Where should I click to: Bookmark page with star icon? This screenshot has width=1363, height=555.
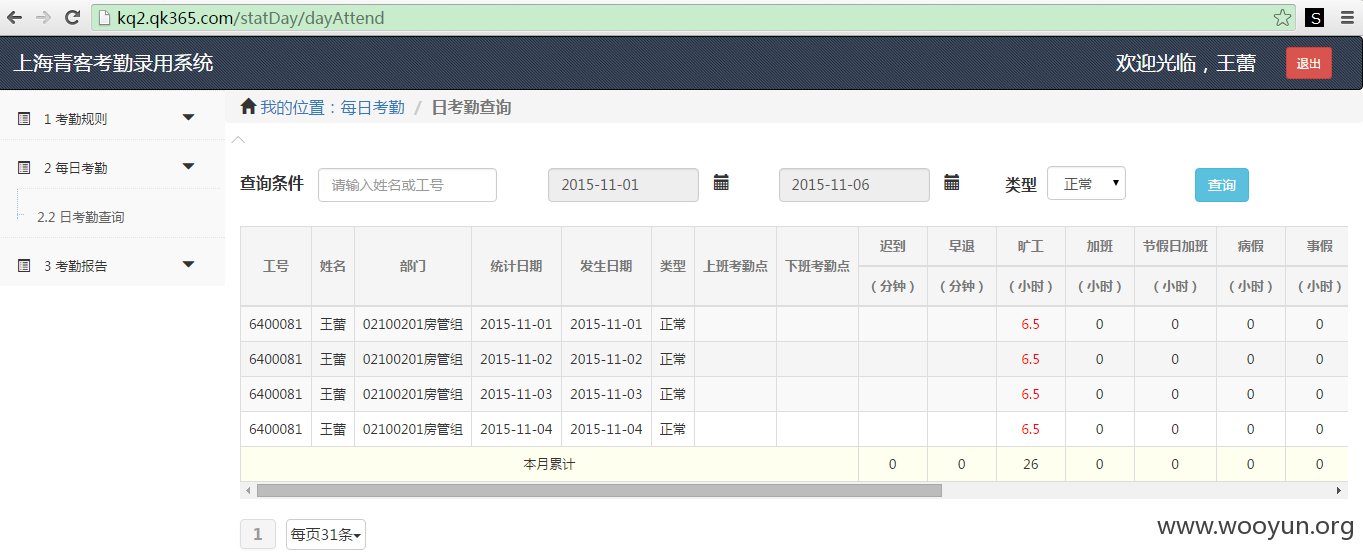tap(1282, 17)
